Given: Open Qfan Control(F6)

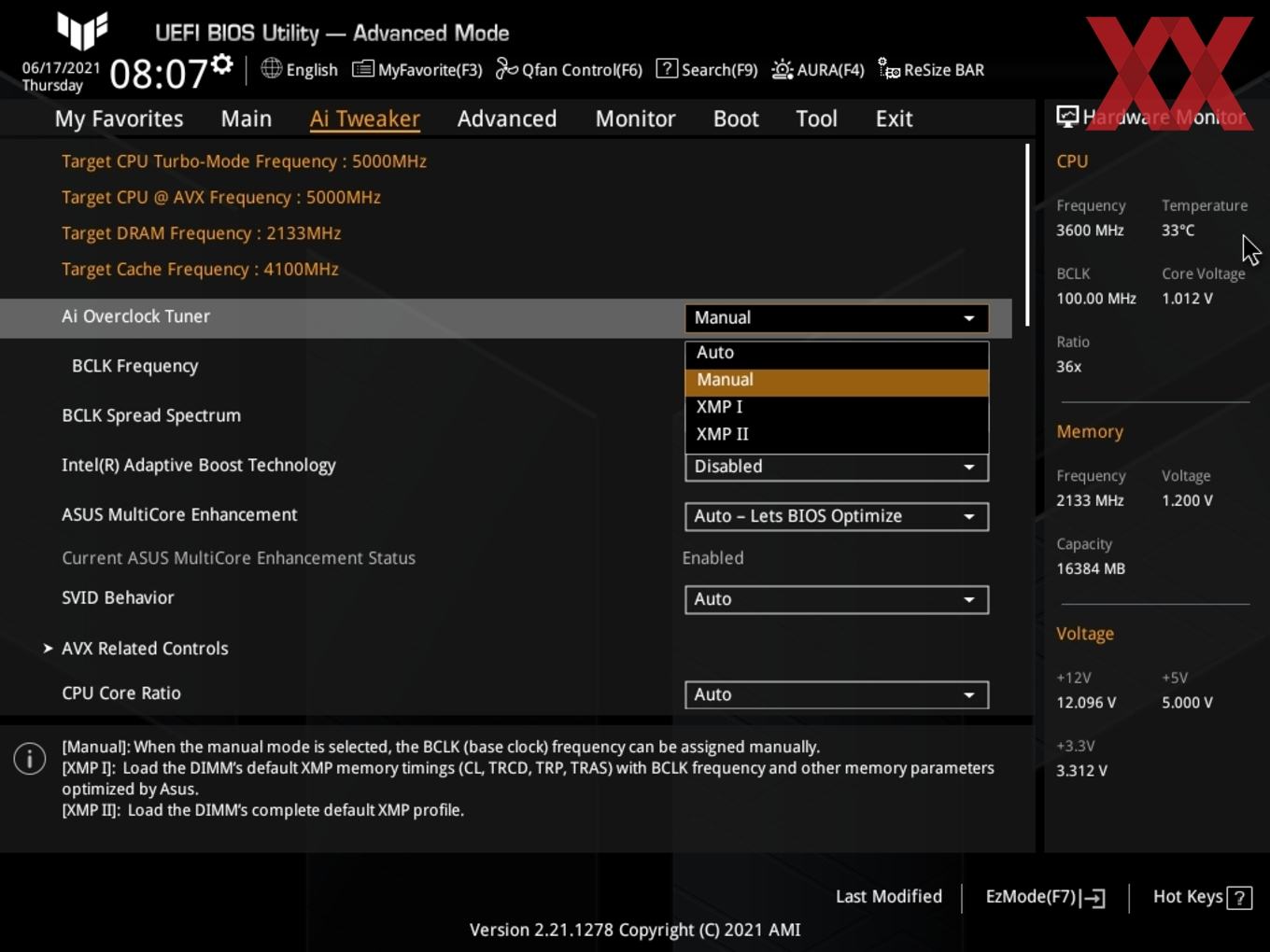Looking at the screenshot, I should [x=569, y=69].
